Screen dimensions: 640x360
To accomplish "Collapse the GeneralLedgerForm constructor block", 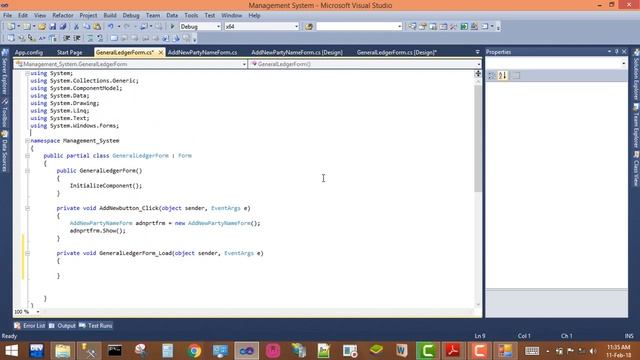I will tap(27, 171).
